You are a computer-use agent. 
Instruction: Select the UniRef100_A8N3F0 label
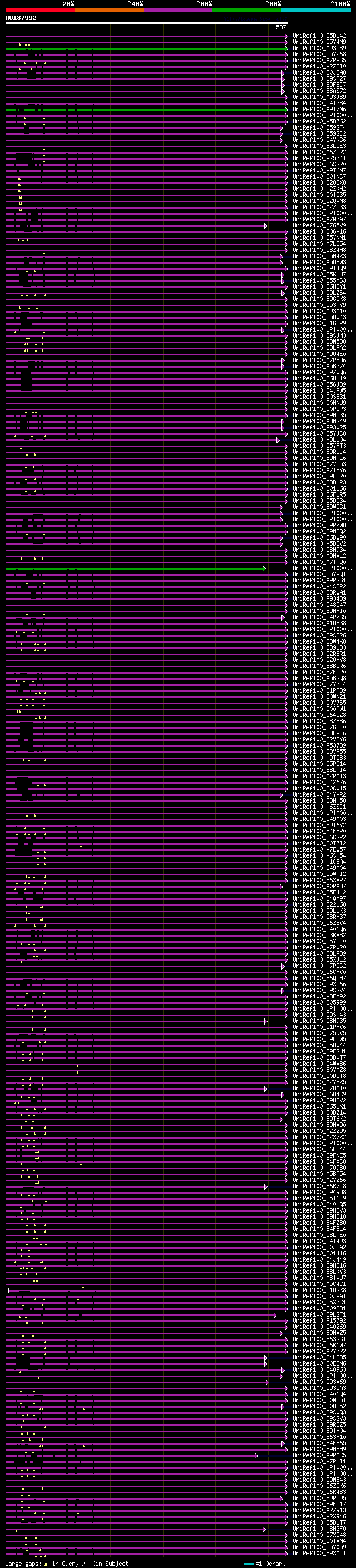click(x=319, y=1529)
